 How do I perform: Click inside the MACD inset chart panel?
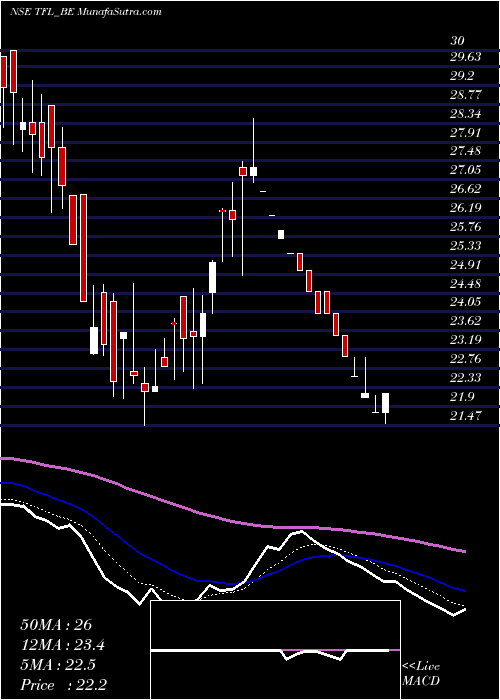(275, 650)
